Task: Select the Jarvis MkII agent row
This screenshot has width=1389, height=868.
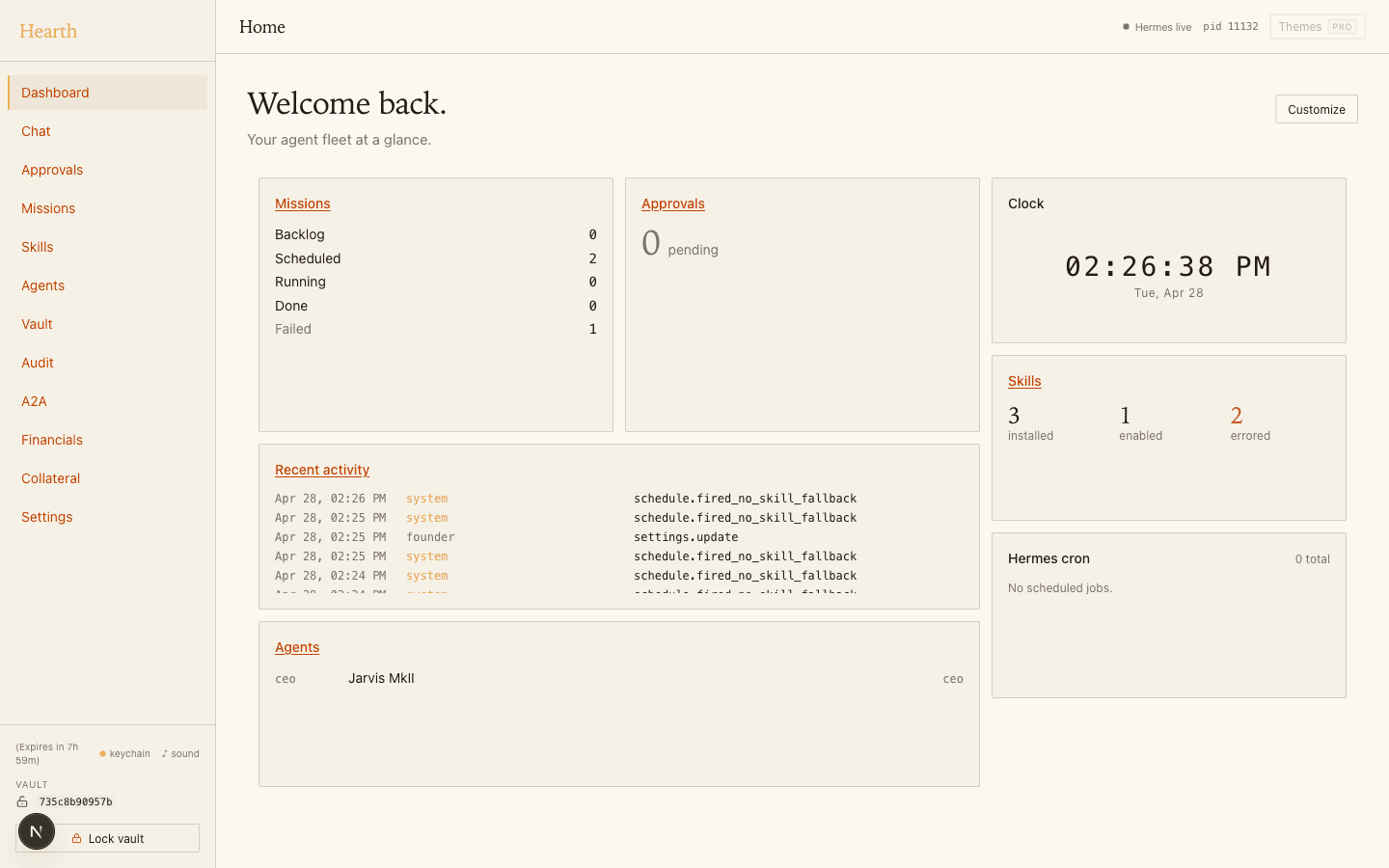Action: (x=619, y=679)
